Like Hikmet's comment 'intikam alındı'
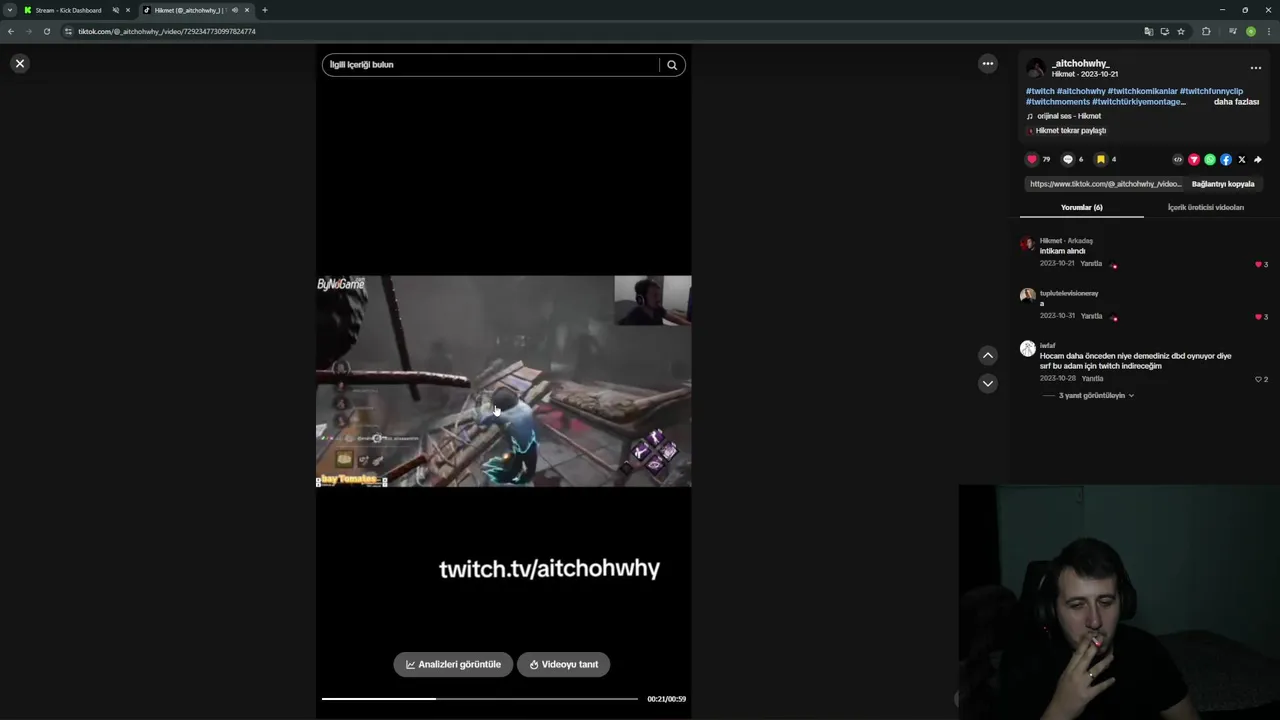Viewport: 1280px width, 720px height. [1258, 264]
